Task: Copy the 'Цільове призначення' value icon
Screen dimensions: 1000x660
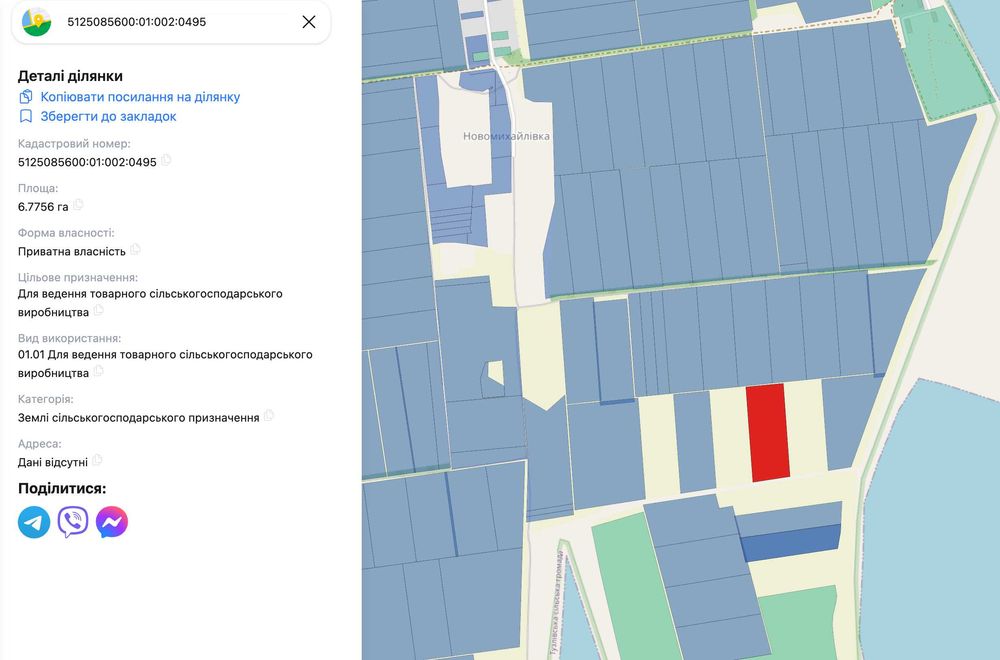Action: pyautogui.click(x=98, y=311)
